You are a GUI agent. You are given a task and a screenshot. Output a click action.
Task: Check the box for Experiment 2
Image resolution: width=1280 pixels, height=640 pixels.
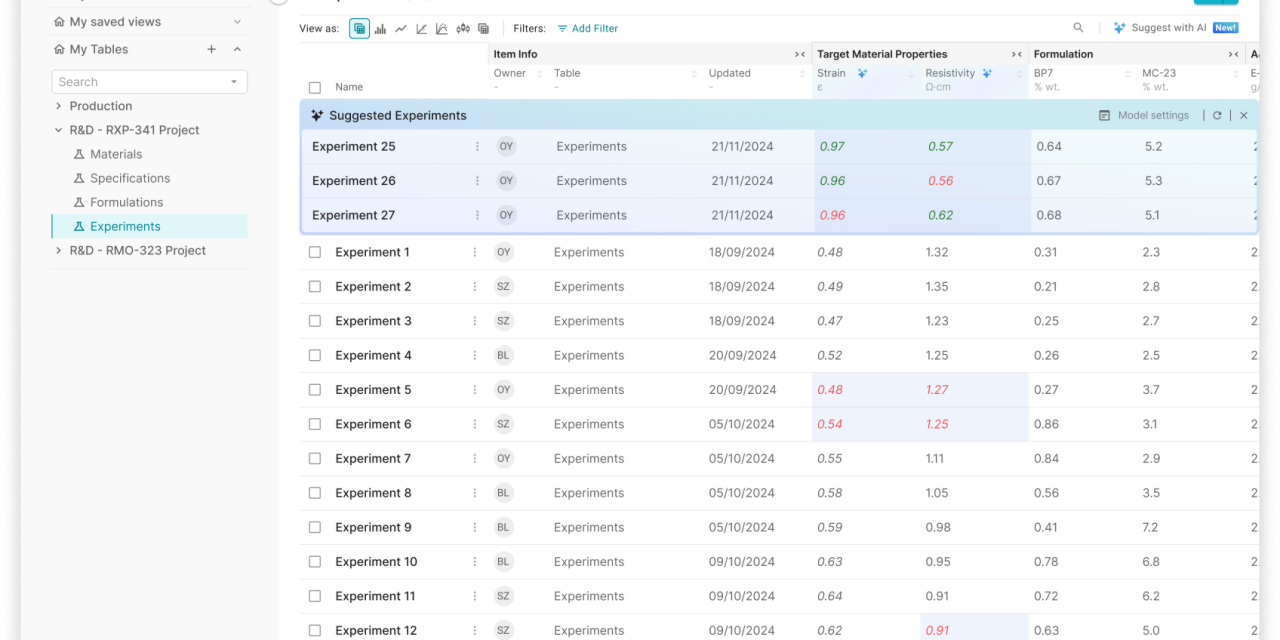tap(315, 287)
